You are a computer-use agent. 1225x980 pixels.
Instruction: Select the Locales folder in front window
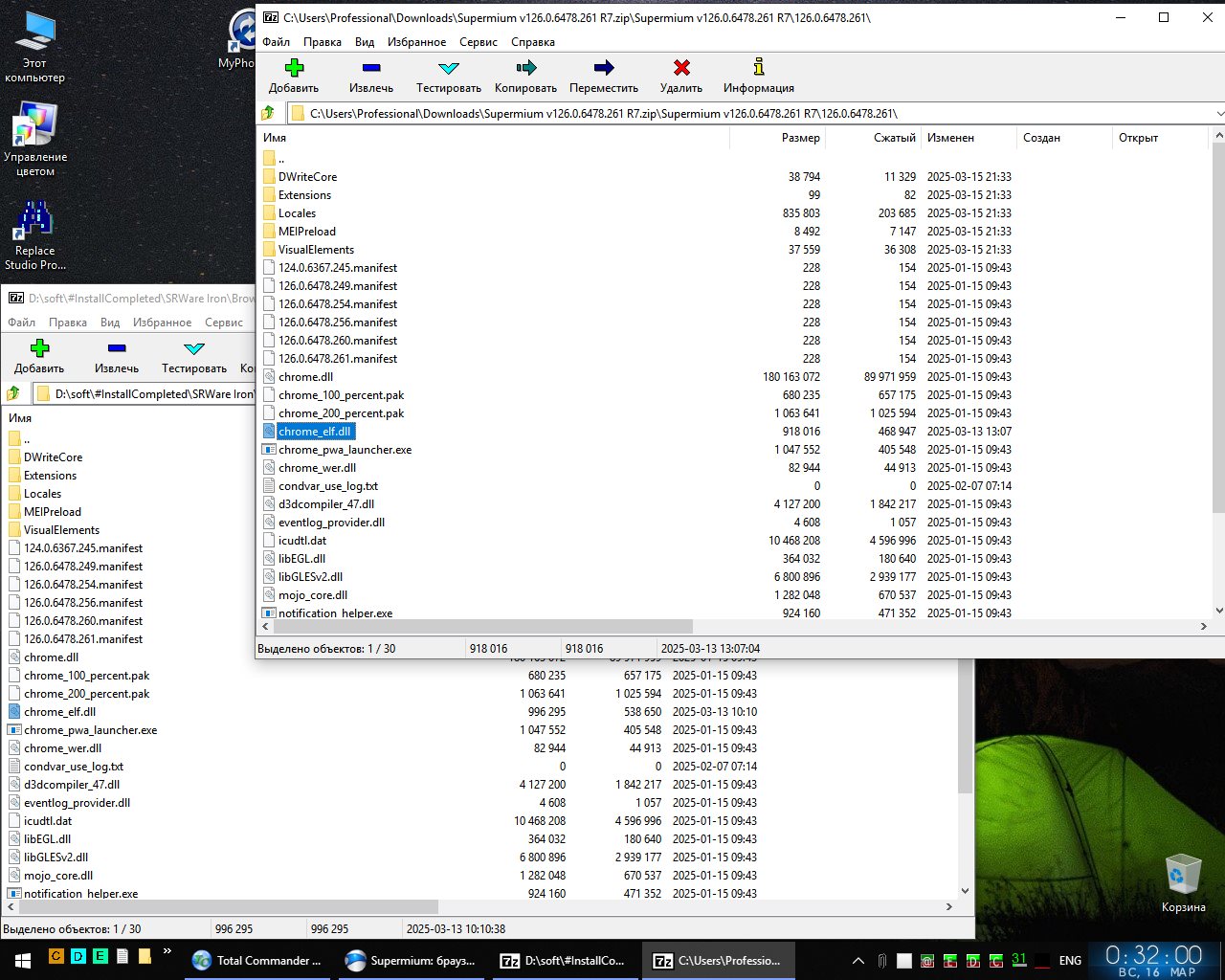coord(297,213)
